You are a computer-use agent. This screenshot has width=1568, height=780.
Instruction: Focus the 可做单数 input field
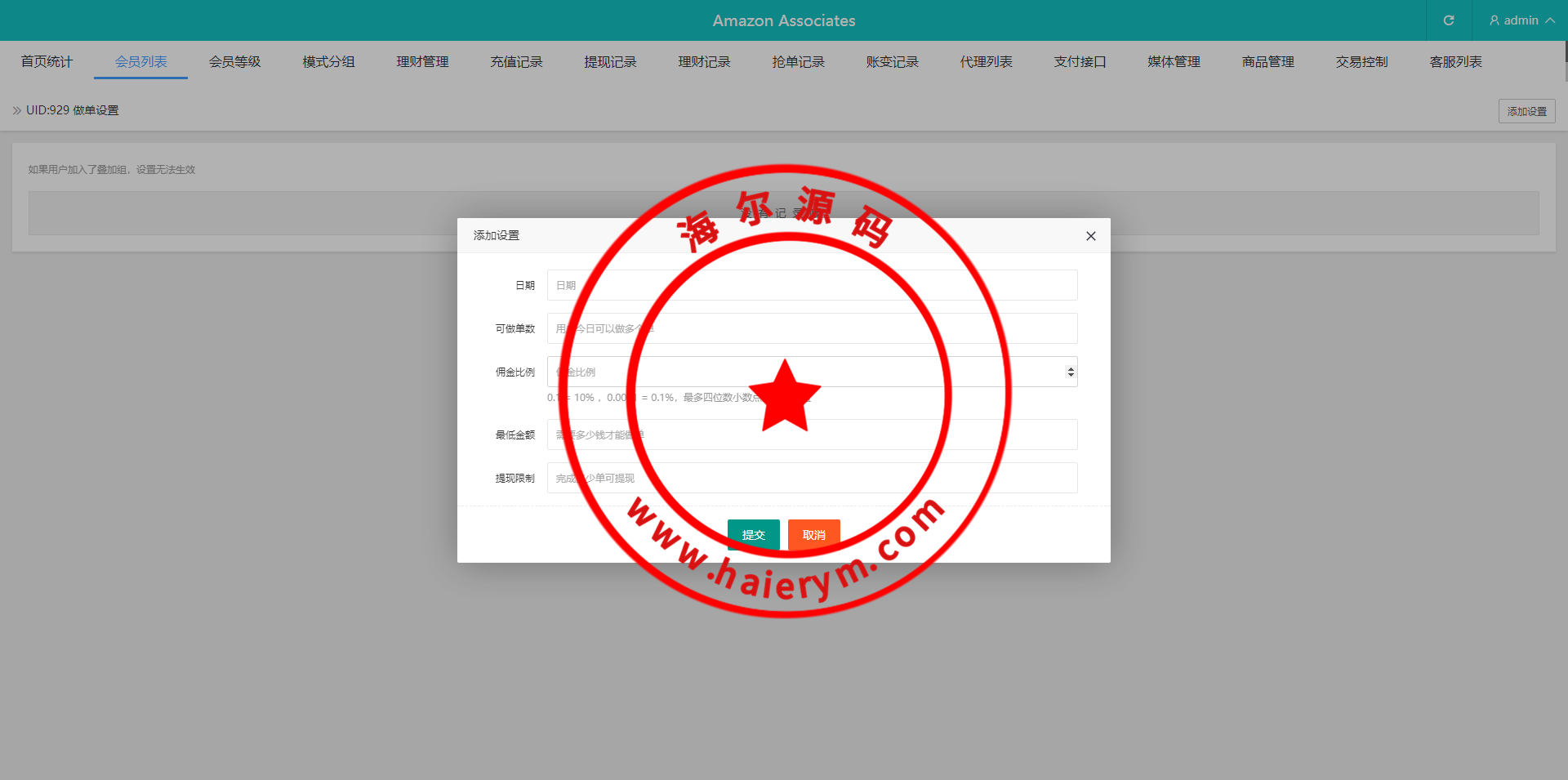point(812,328)
